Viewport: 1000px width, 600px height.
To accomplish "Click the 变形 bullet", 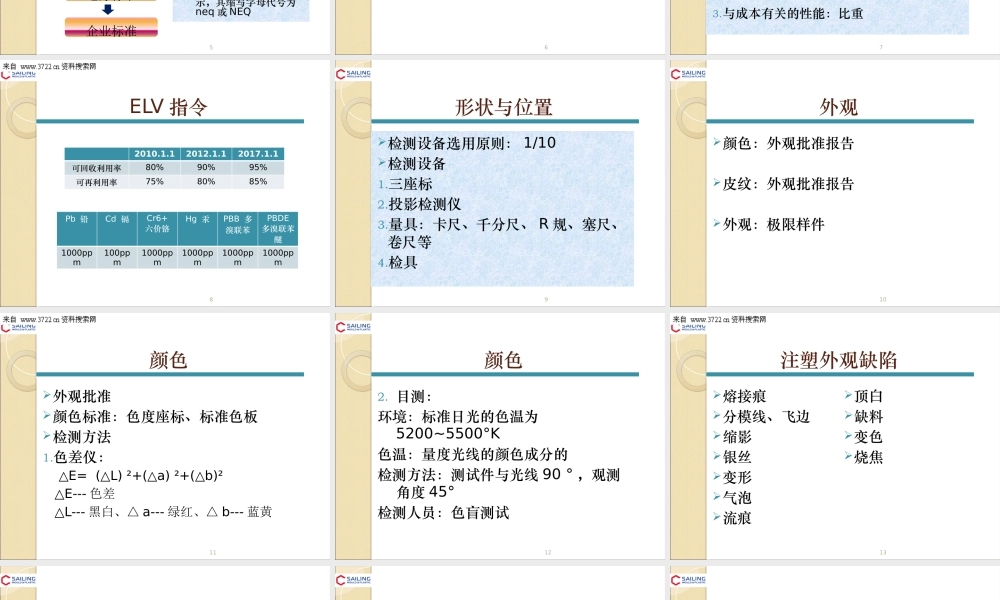I will [x=732, y=478].
